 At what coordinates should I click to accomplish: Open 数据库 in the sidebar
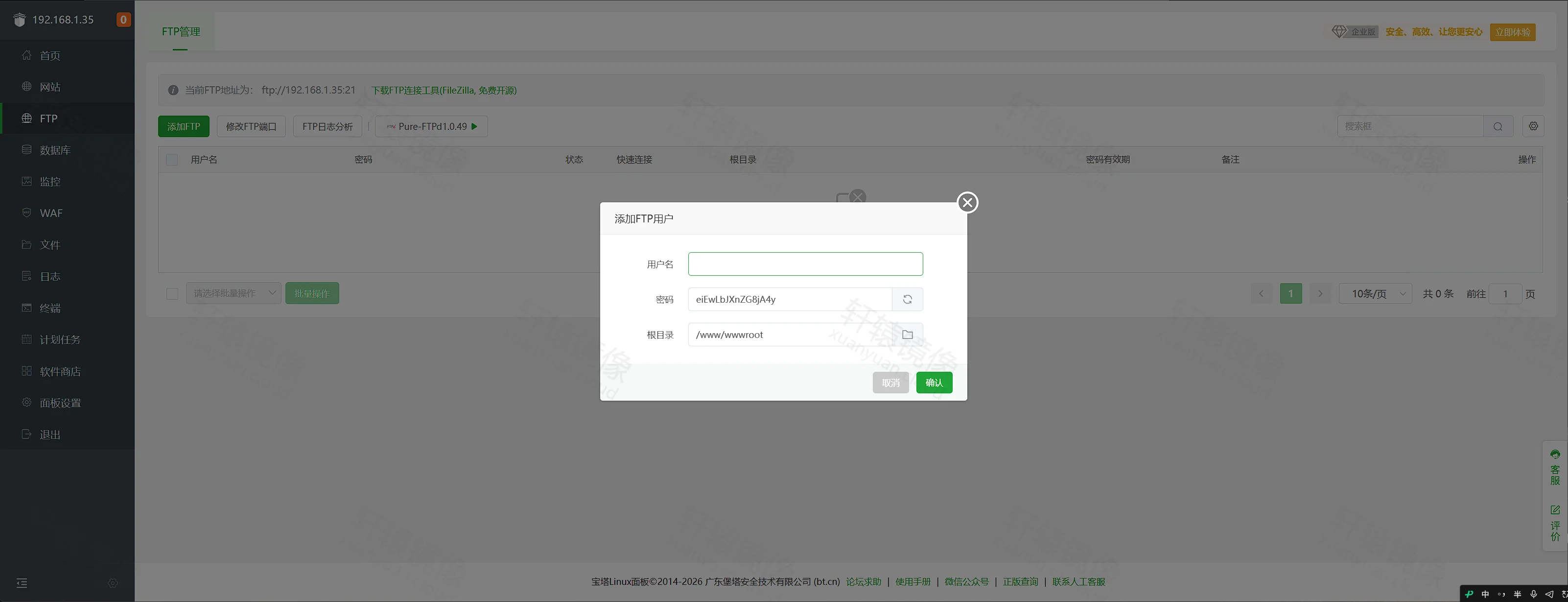[x=67, y=150]
